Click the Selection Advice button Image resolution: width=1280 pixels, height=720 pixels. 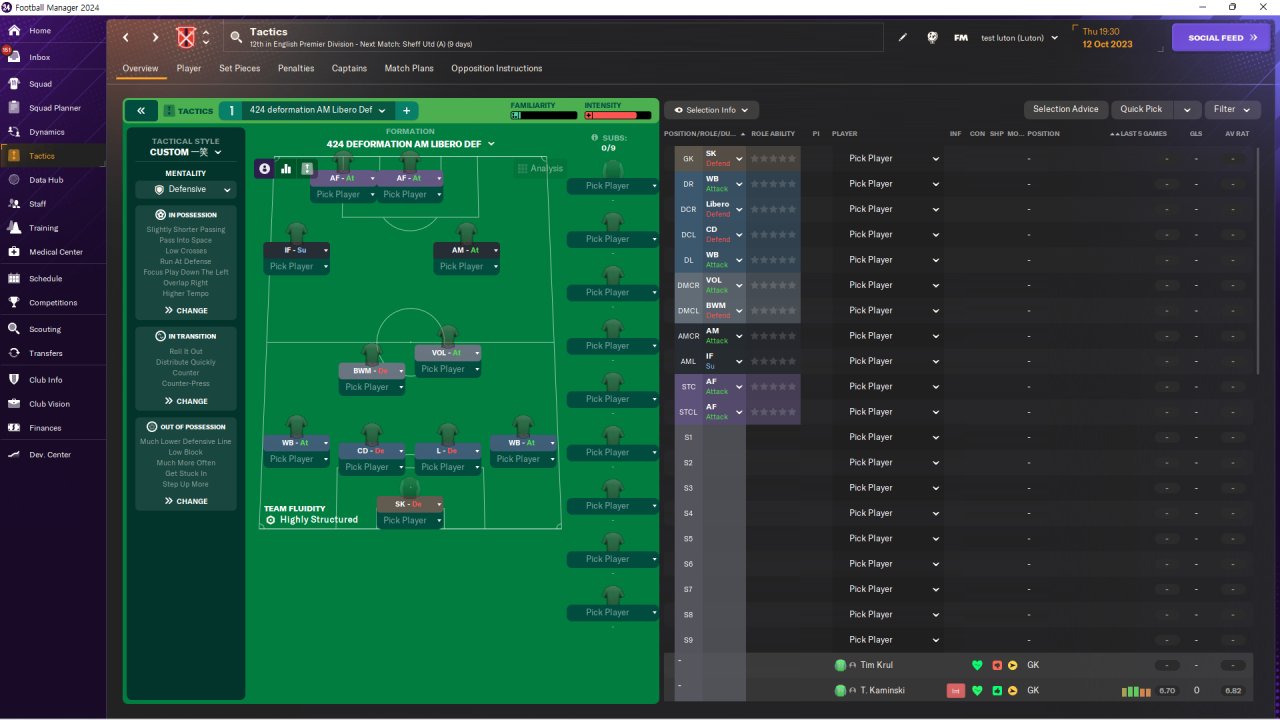pyautogui.click(x=1066, y=110)
